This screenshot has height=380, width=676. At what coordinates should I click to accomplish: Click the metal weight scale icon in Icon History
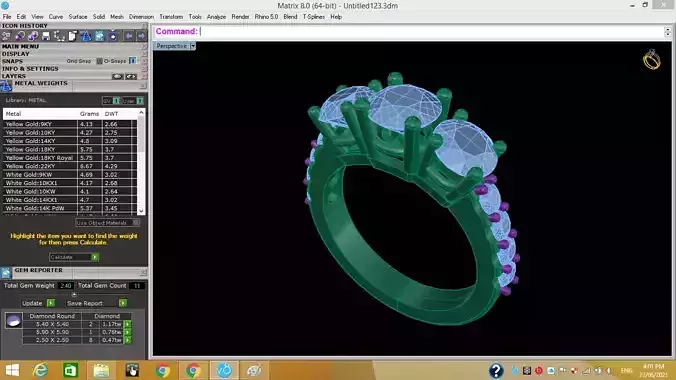(86, 36)
